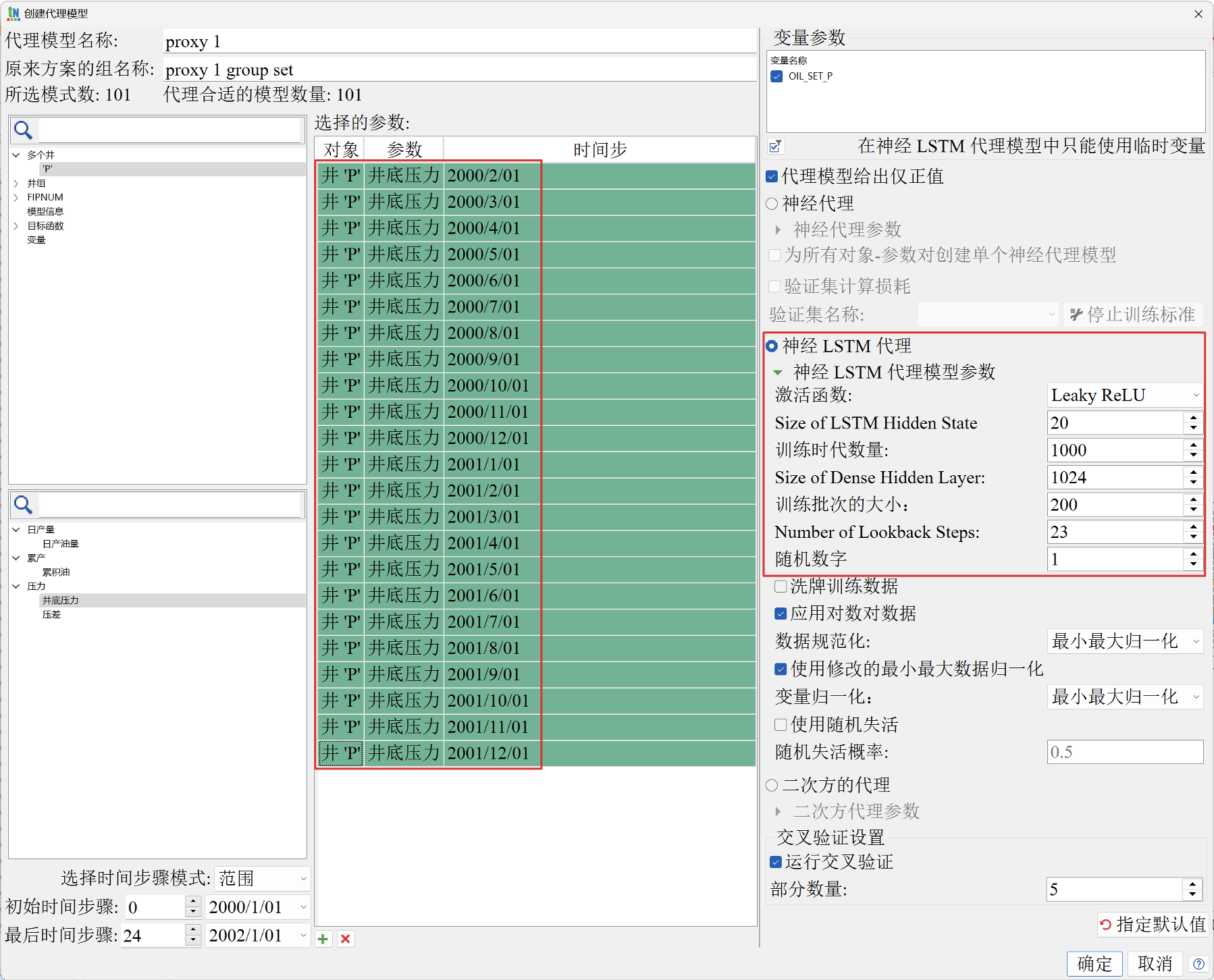Click the red X remove-parameter icon
Viewport: 1214px width, 980px height.
click(x=346, y=939)
